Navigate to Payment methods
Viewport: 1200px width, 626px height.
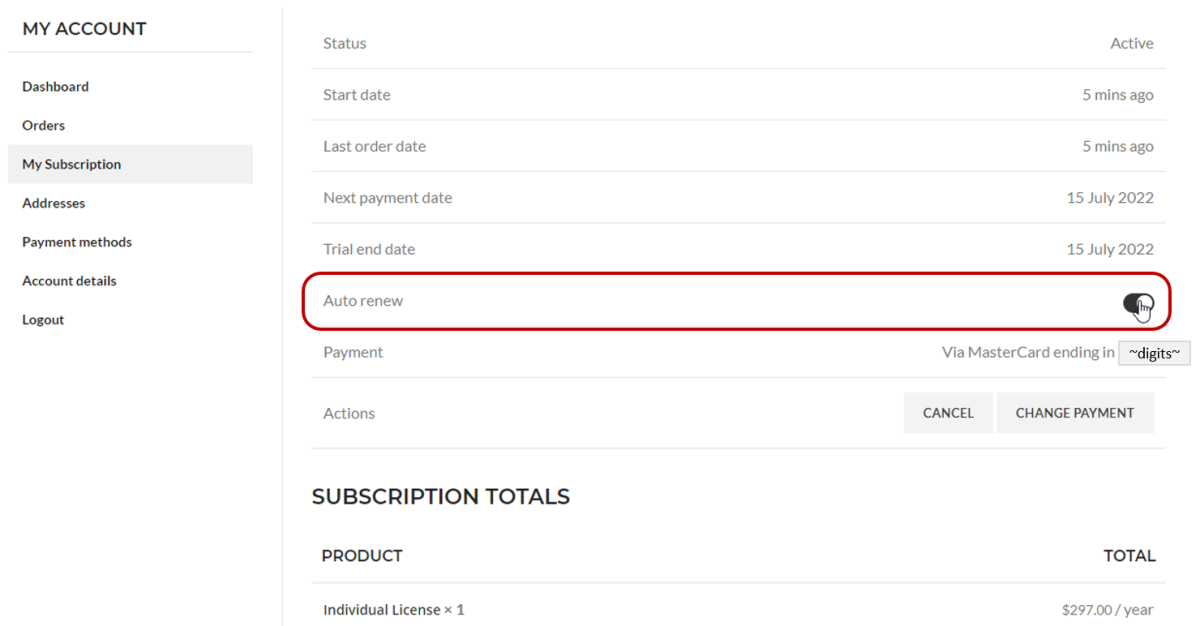tap(77, 241)
